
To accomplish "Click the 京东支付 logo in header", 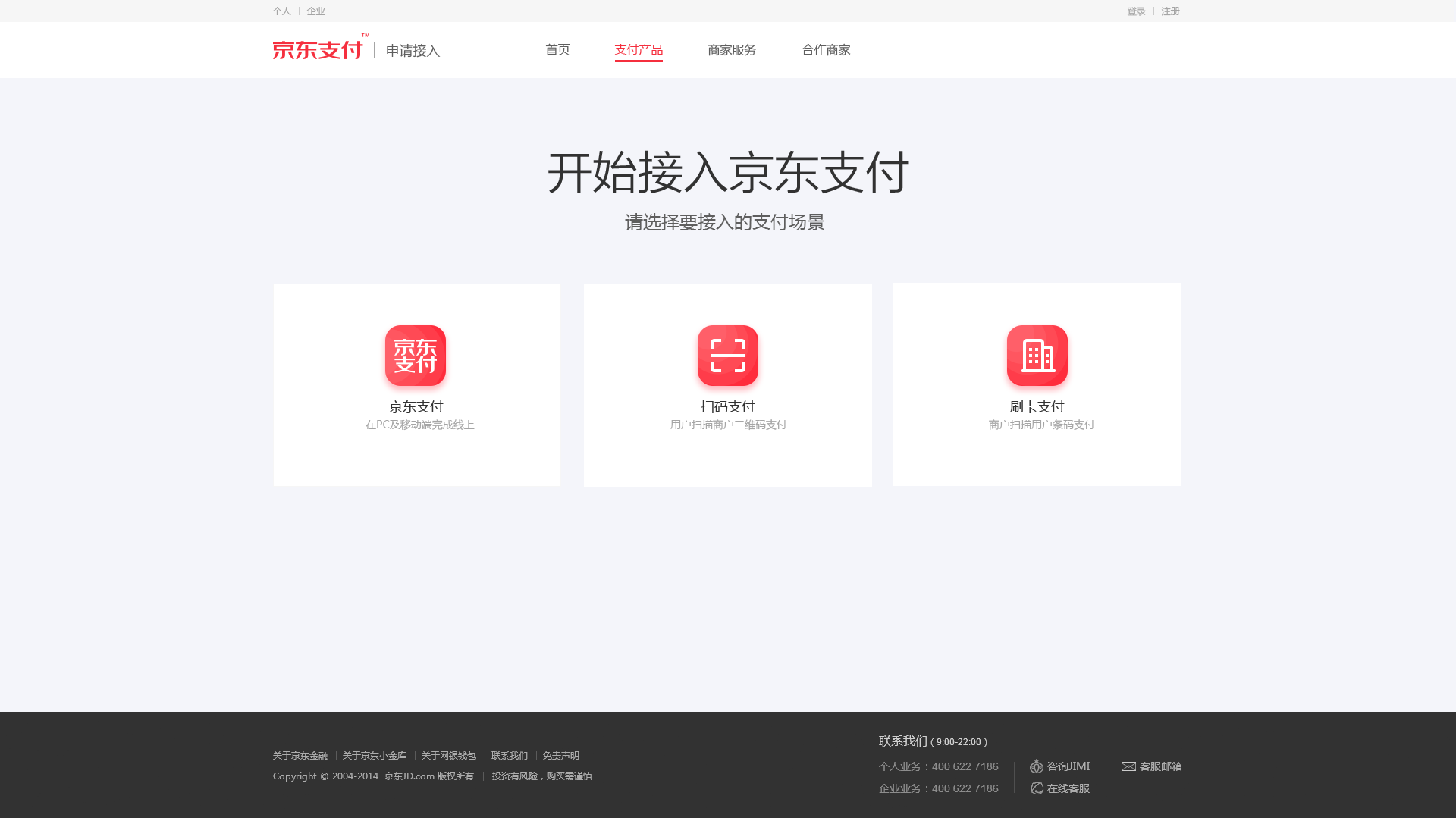I will pos(321,46).
